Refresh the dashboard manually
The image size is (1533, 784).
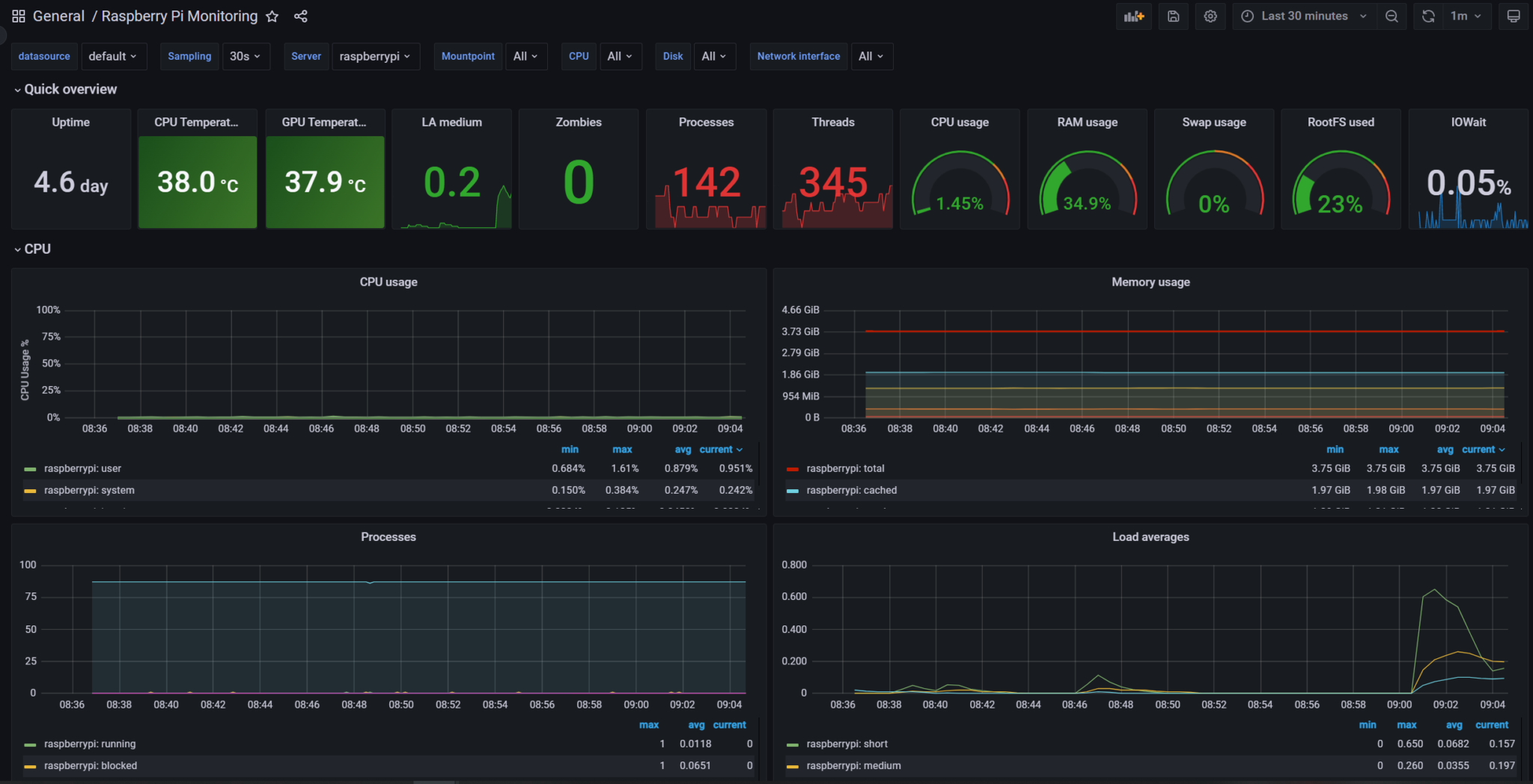coord(1428,16)
